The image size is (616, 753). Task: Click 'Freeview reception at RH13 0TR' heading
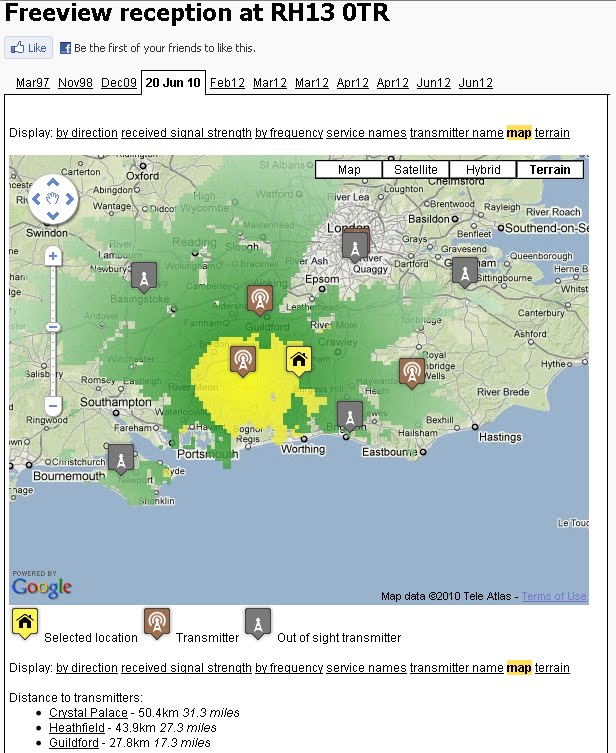pyautogui.click(x=197, y=12)
